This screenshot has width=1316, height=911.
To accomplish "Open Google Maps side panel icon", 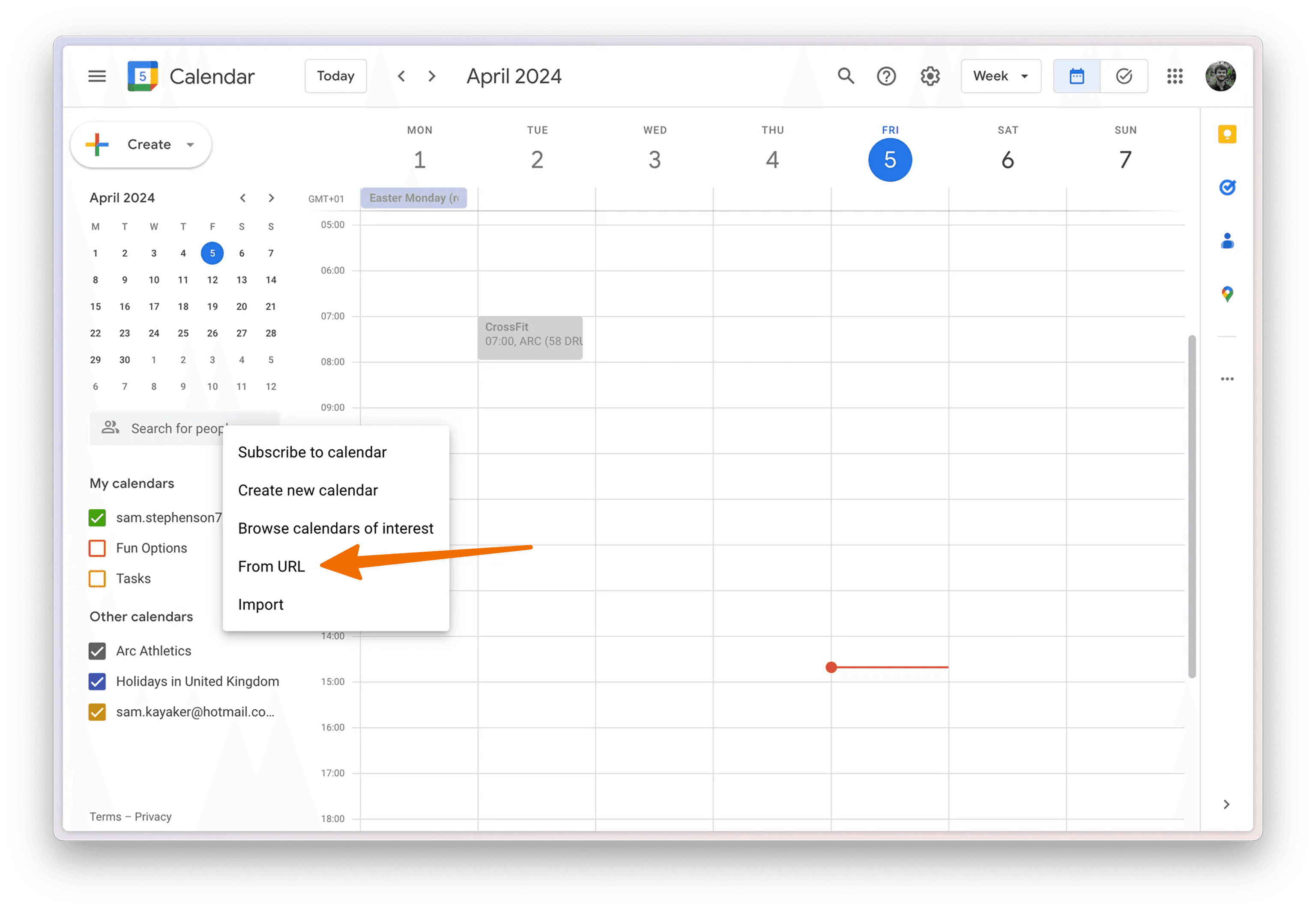I will pos(1227,294).
